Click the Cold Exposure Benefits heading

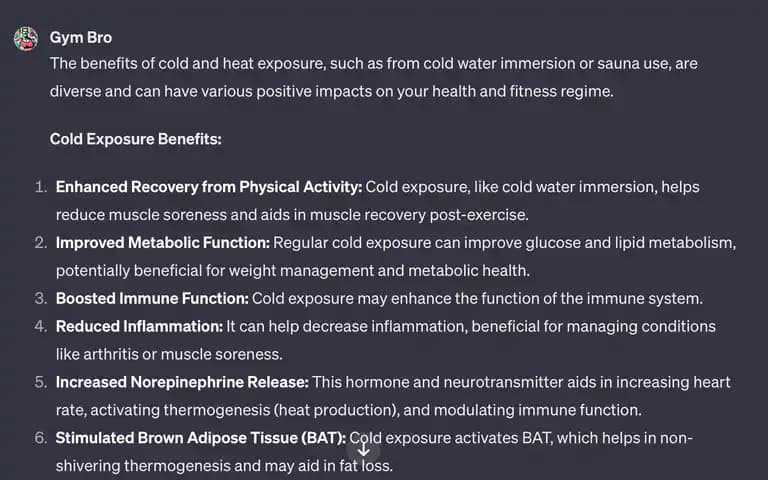(136, 139)
